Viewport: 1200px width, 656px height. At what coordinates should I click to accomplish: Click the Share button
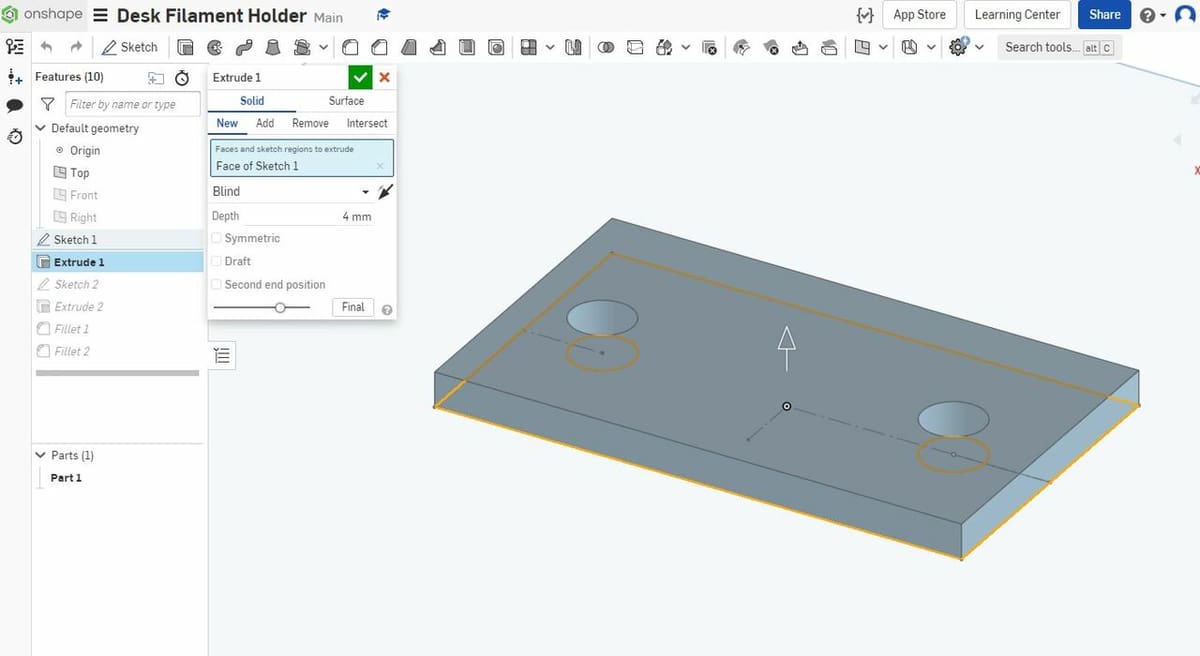coord(1104,15)
